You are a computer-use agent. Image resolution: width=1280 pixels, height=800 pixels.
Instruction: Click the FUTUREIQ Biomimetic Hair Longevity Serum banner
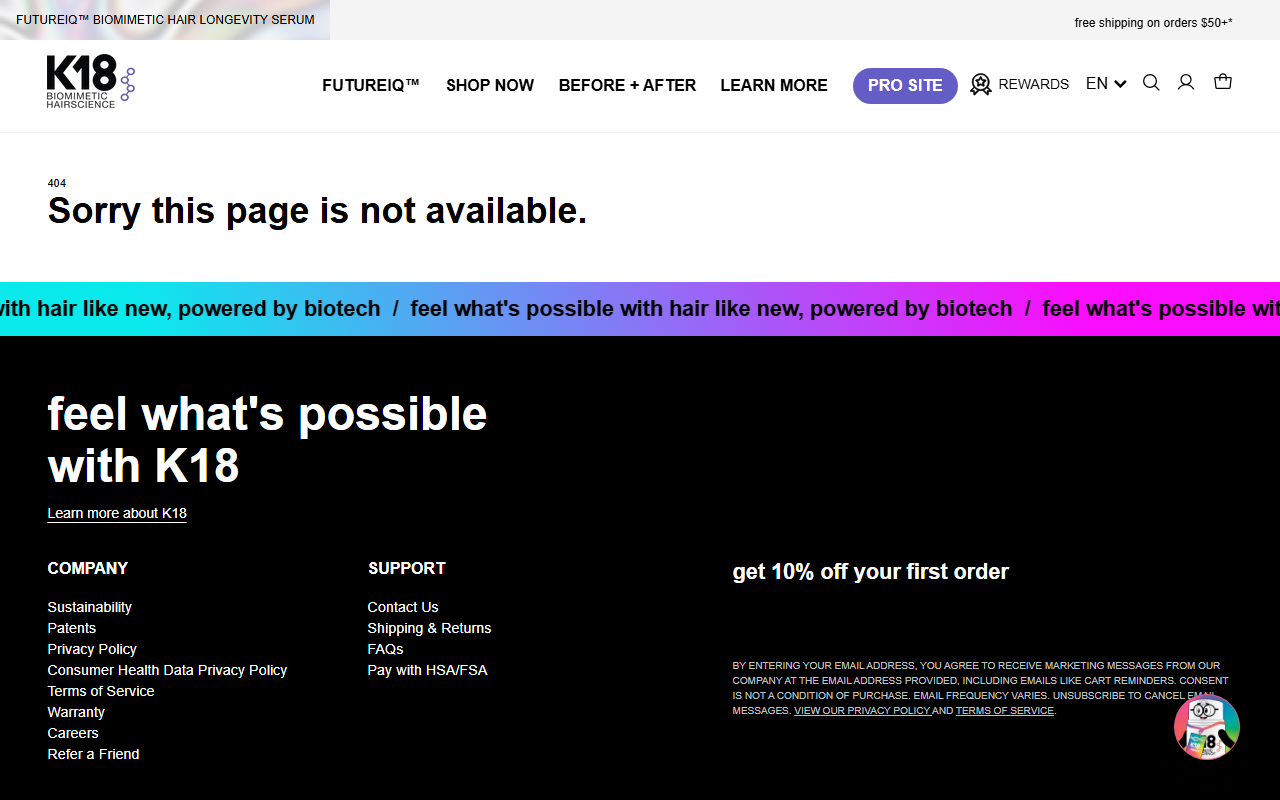pos(165,20)
